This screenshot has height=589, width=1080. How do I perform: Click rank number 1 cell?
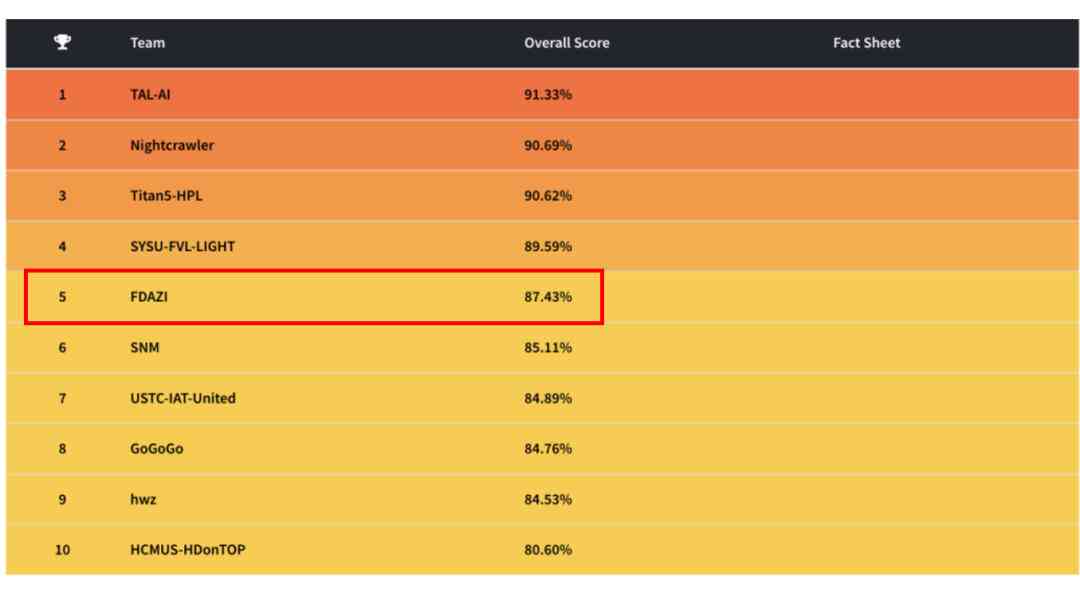pyautogui.click(x=62, y=94)
